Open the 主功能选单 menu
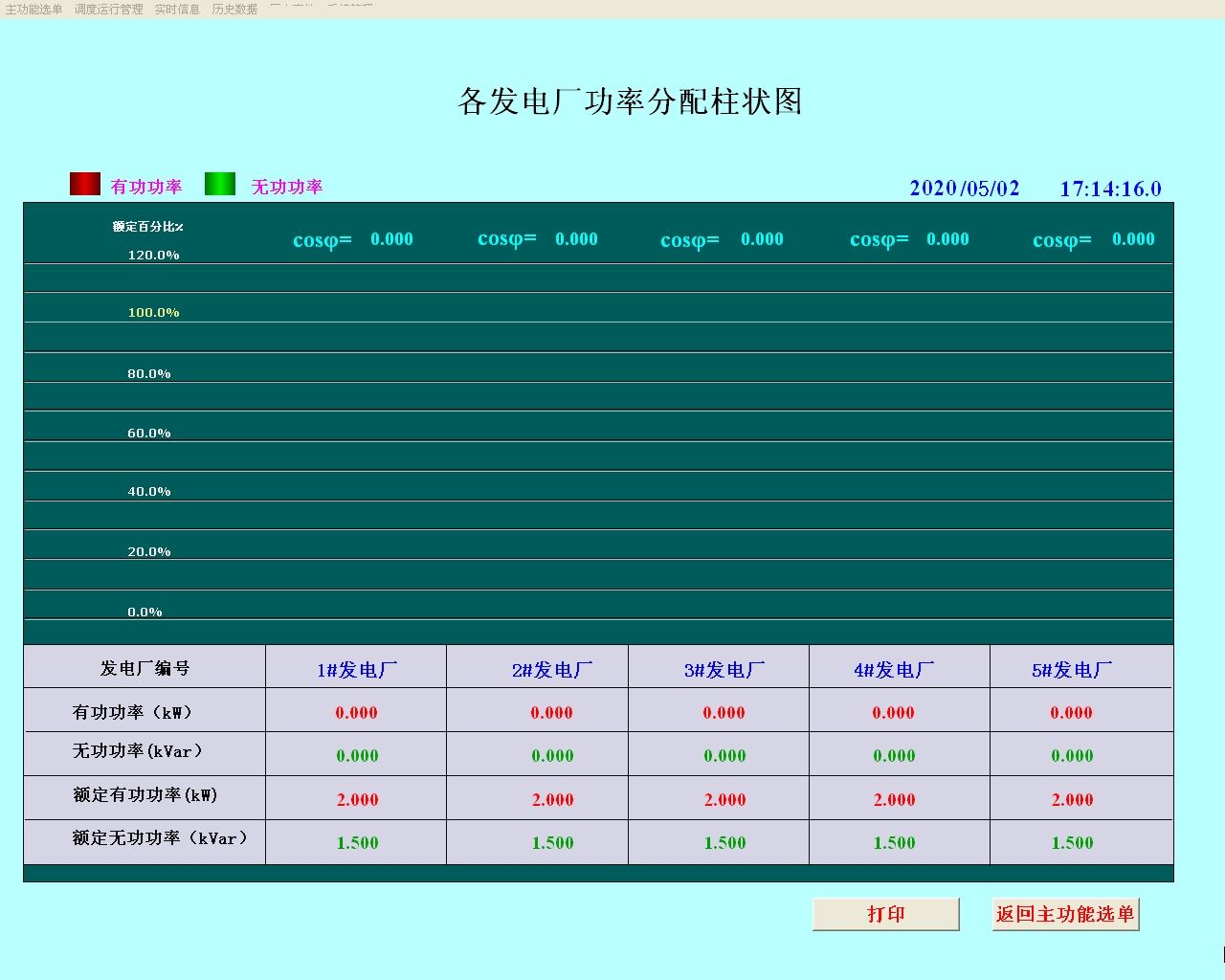1225x980 pixels. click(33, 9)
